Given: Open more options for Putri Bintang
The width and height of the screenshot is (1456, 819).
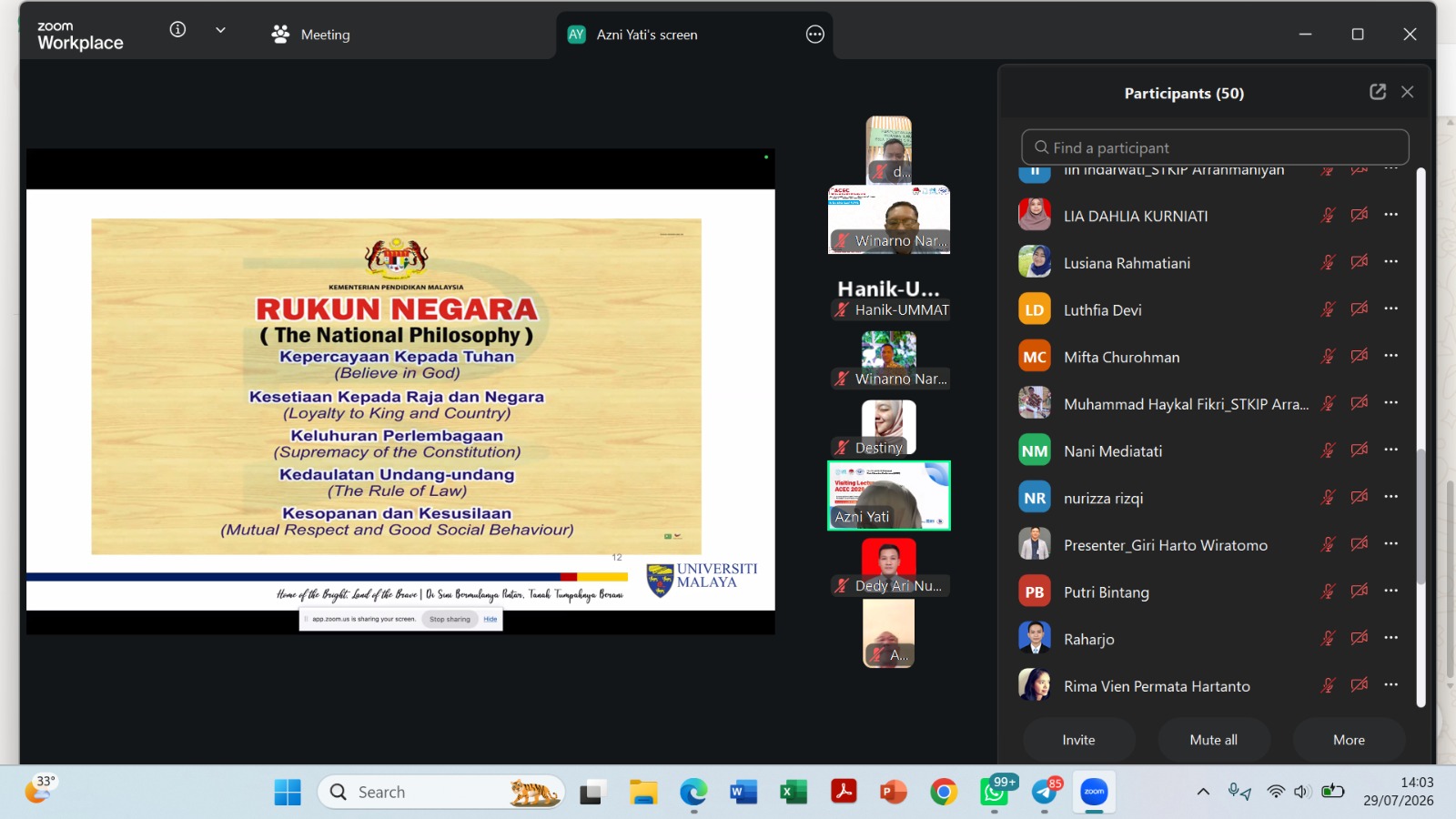Looking at the screenshot, I should click(x=1391, y=591).
